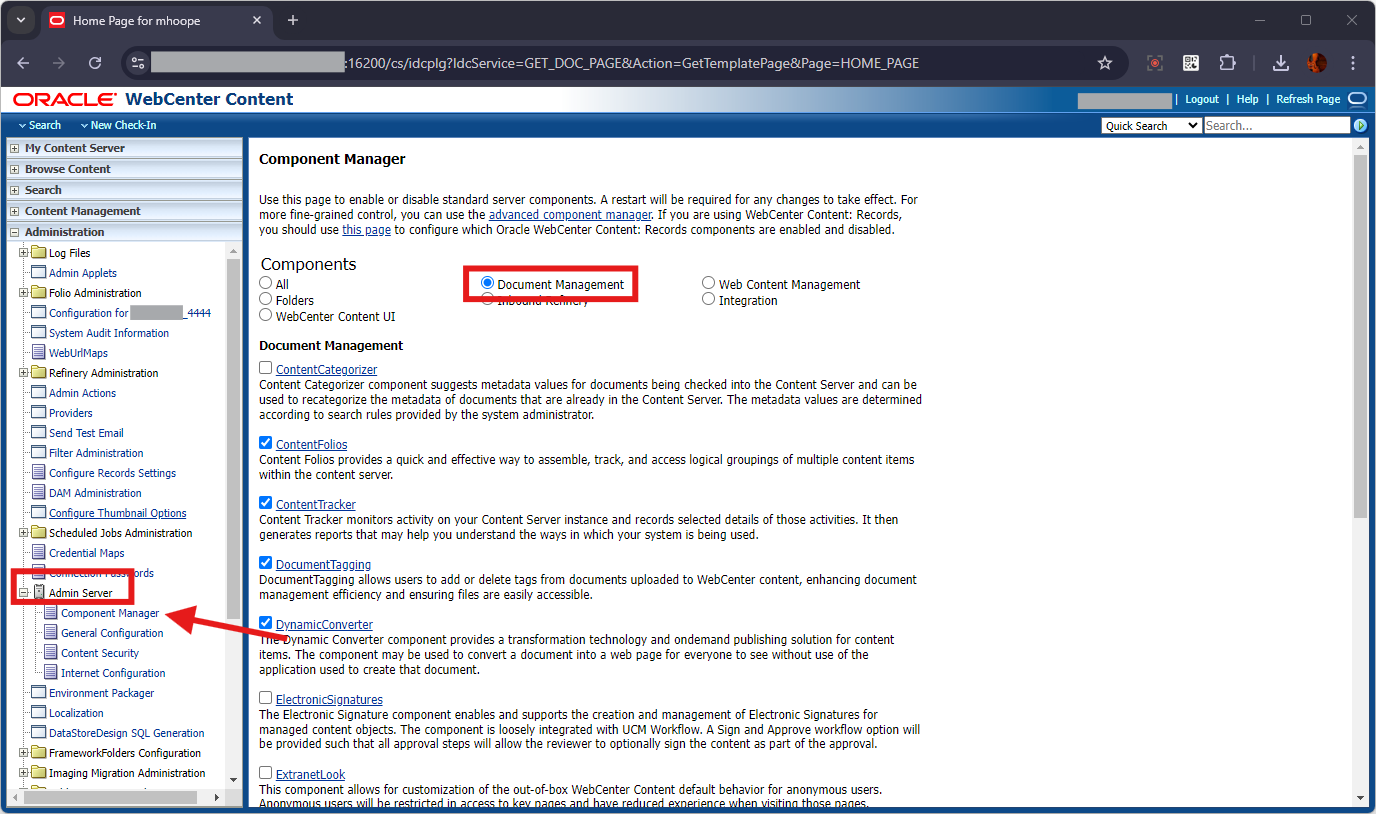
Task: Click the Internet Configuration document icon
Action: coord(51,673)
